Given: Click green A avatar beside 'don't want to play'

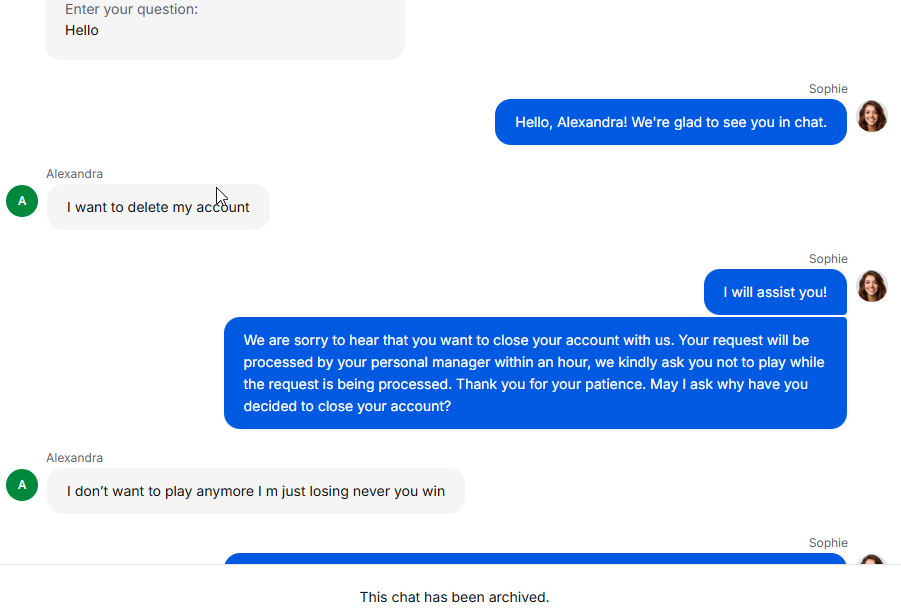Looking at the screenshot, I should 22,485.
